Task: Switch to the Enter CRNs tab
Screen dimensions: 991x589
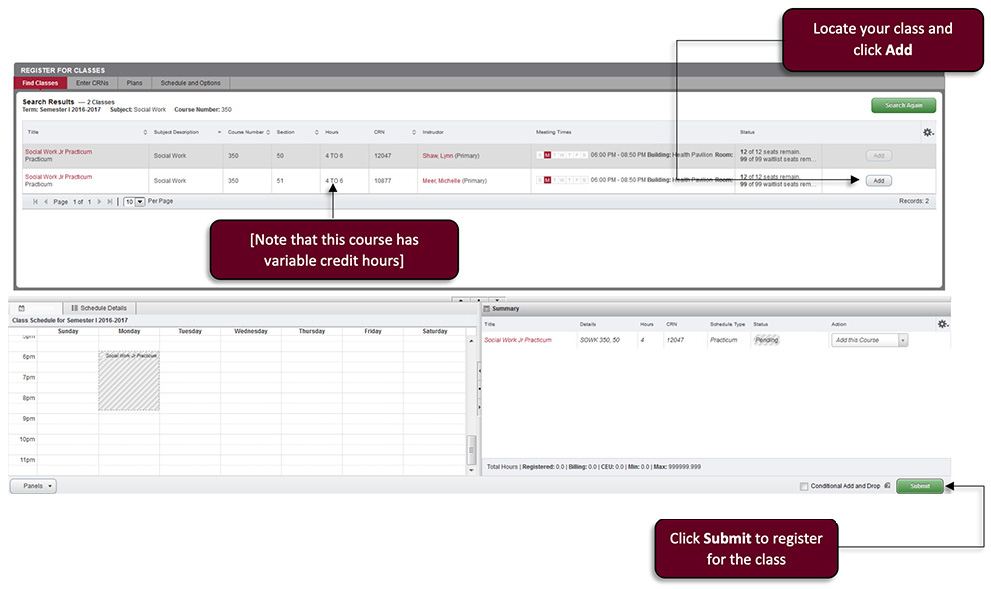Action: 92,82
